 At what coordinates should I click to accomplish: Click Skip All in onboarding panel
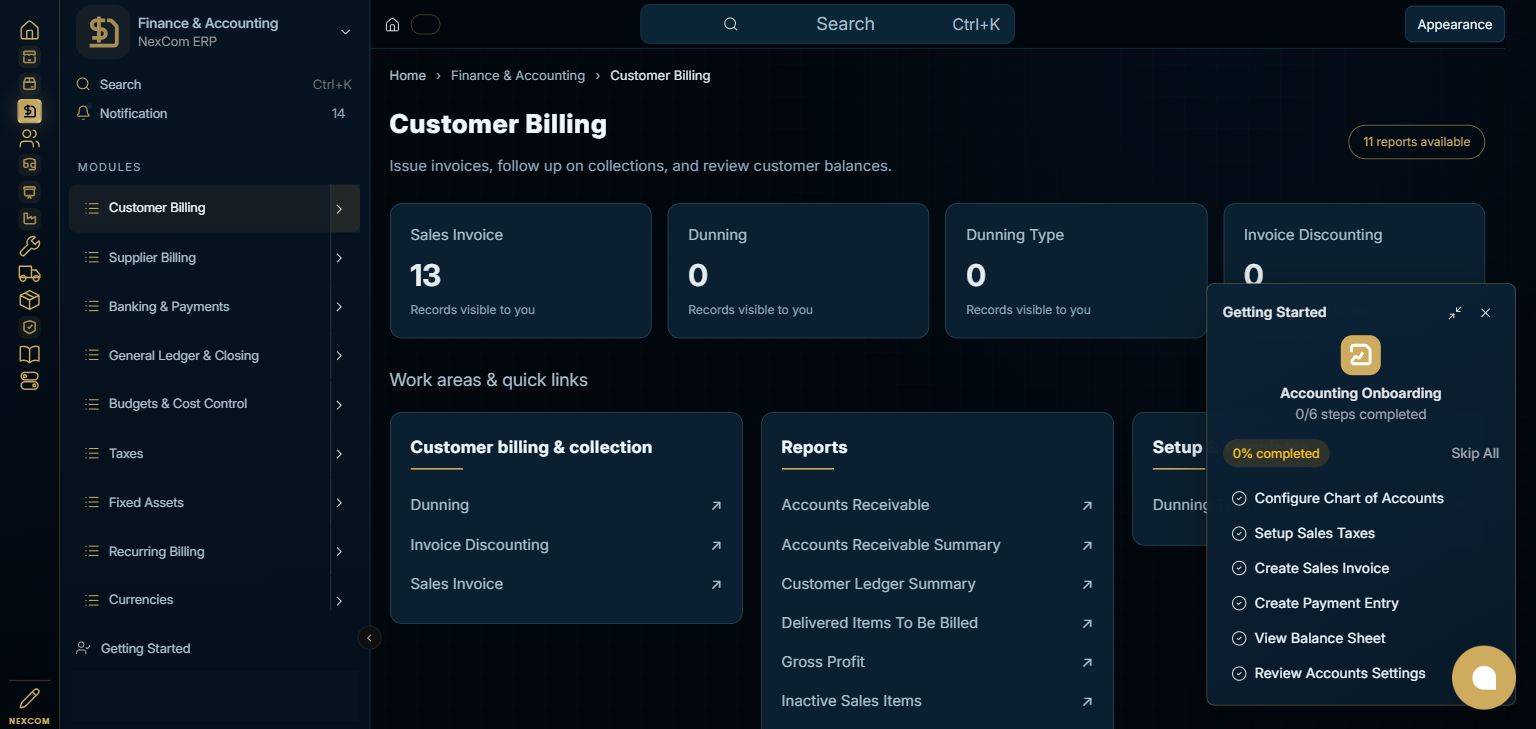pos(1475,453)
